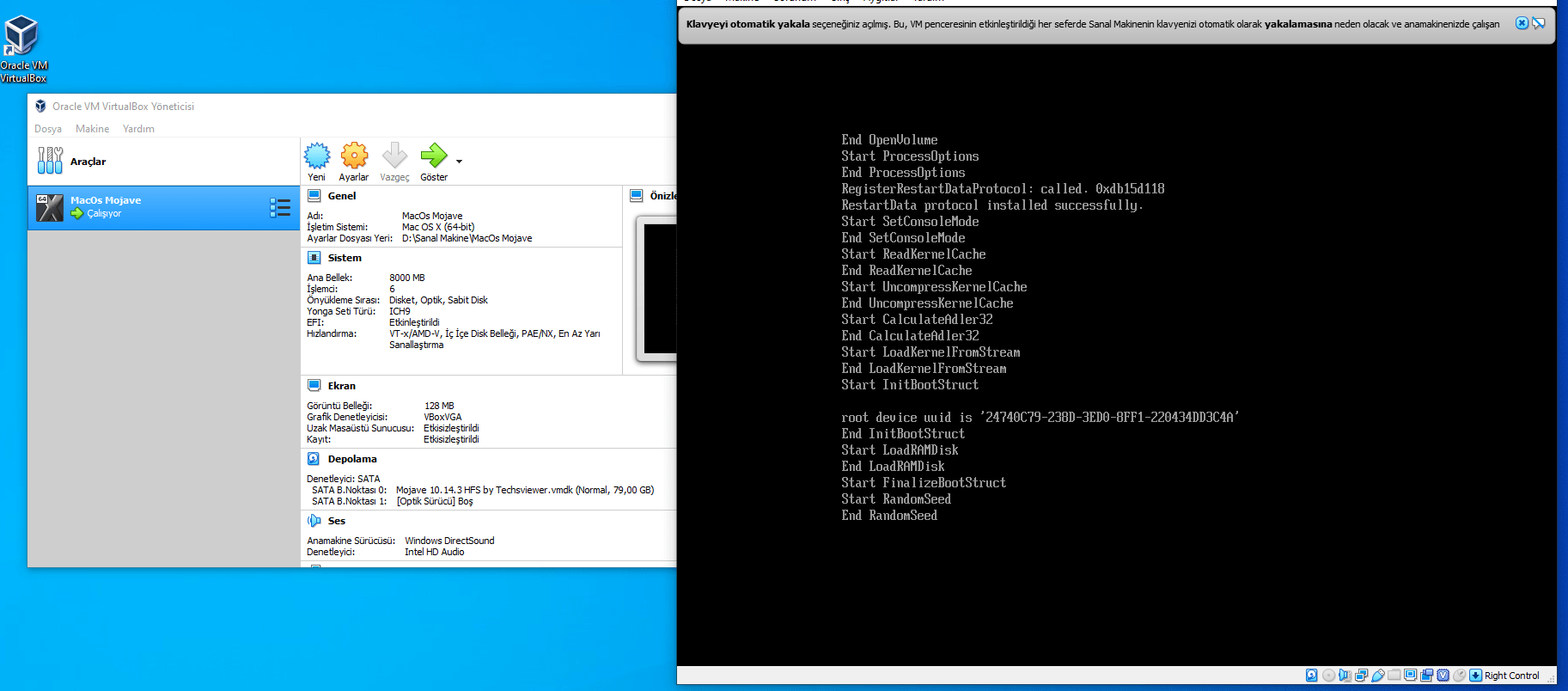
Task: Click the USB devices status icon
Action: (x=1377, y=676)
